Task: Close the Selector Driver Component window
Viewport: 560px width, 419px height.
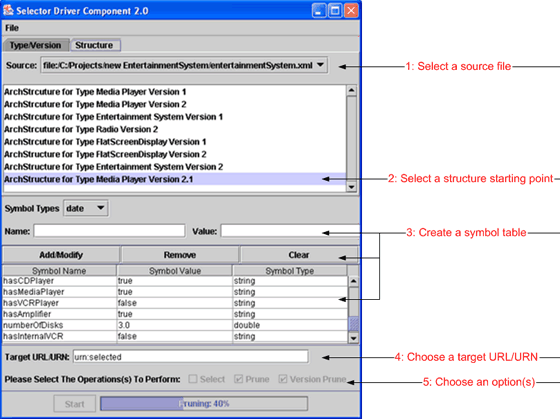Action: 351,11
